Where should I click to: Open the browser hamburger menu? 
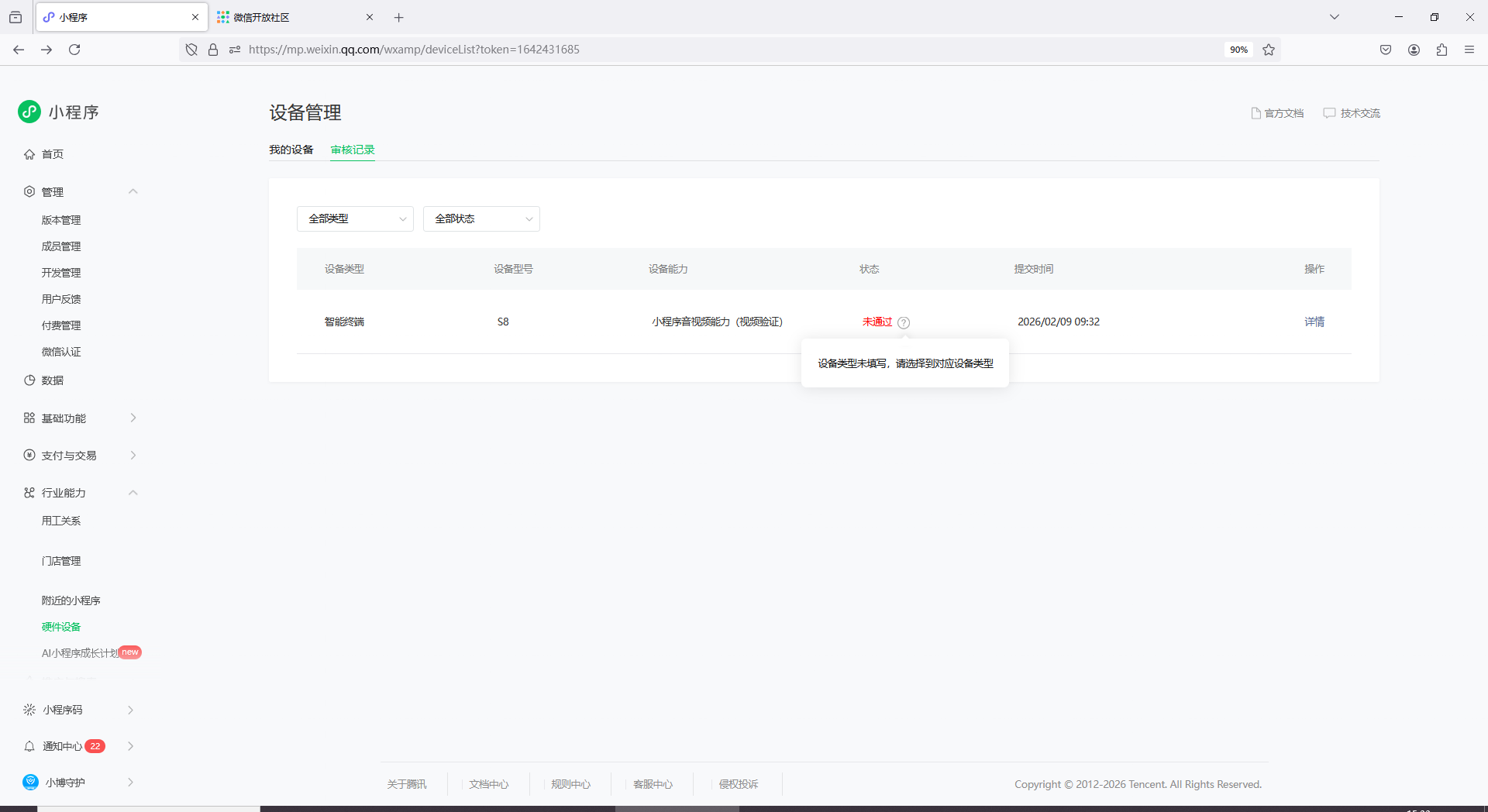pyautogui.click(x=1469, y=50)
